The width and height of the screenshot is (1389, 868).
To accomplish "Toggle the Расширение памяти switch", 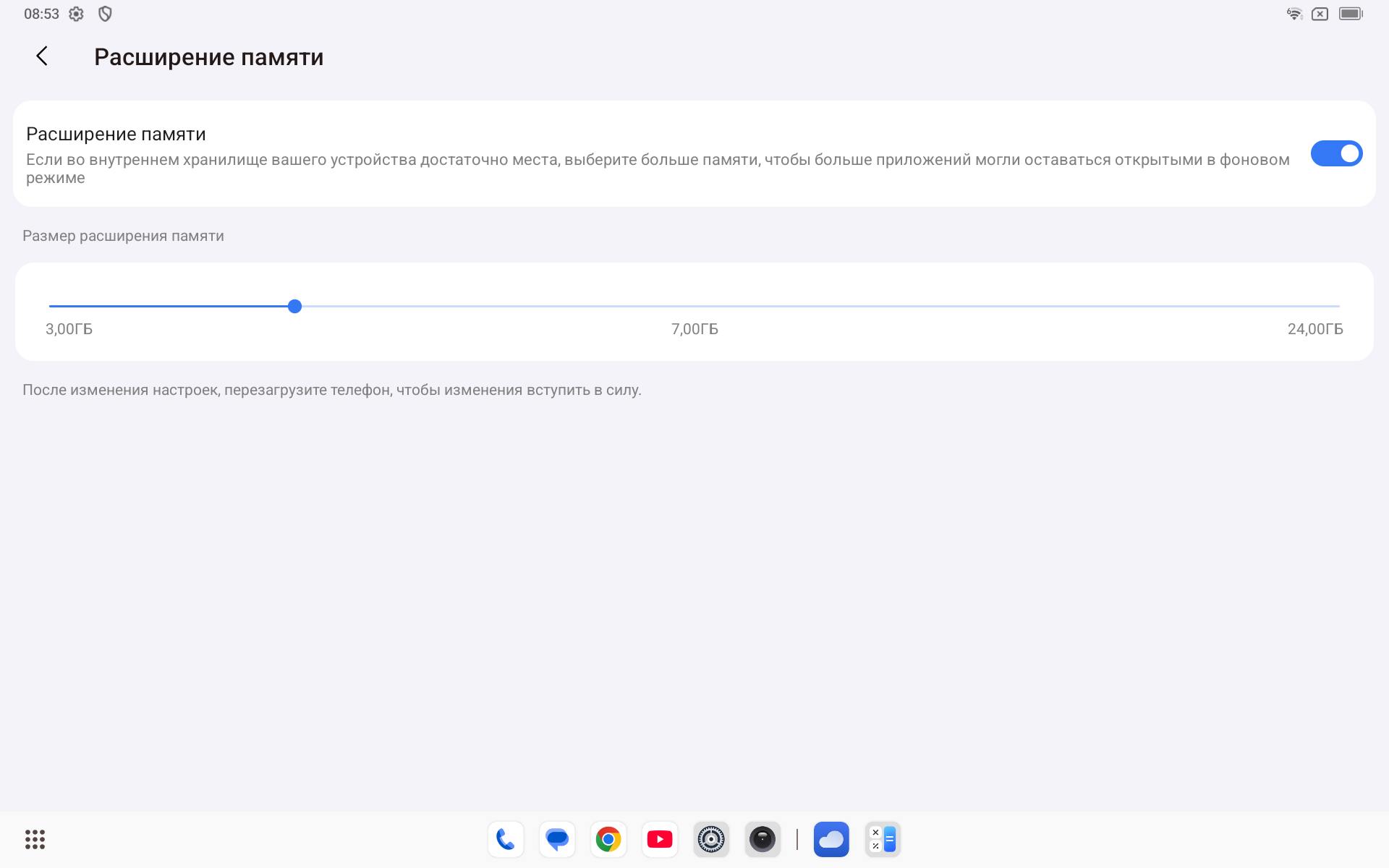I will click(x=1335, y=153).
